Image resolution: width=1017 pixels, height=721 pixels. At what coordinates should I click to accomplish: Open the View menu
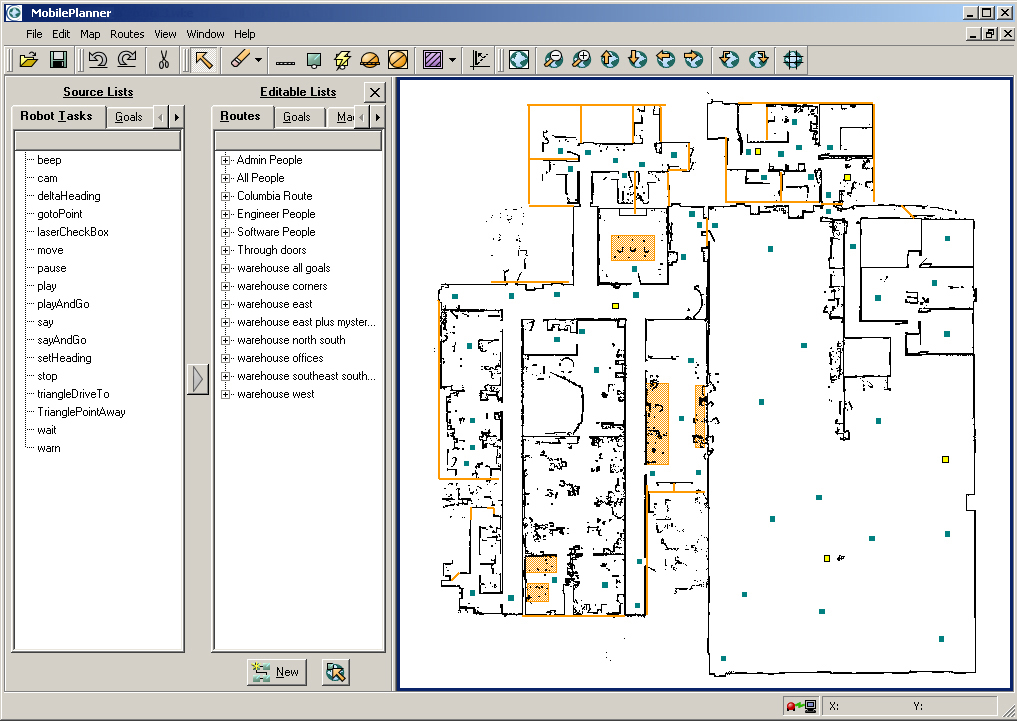165,34
